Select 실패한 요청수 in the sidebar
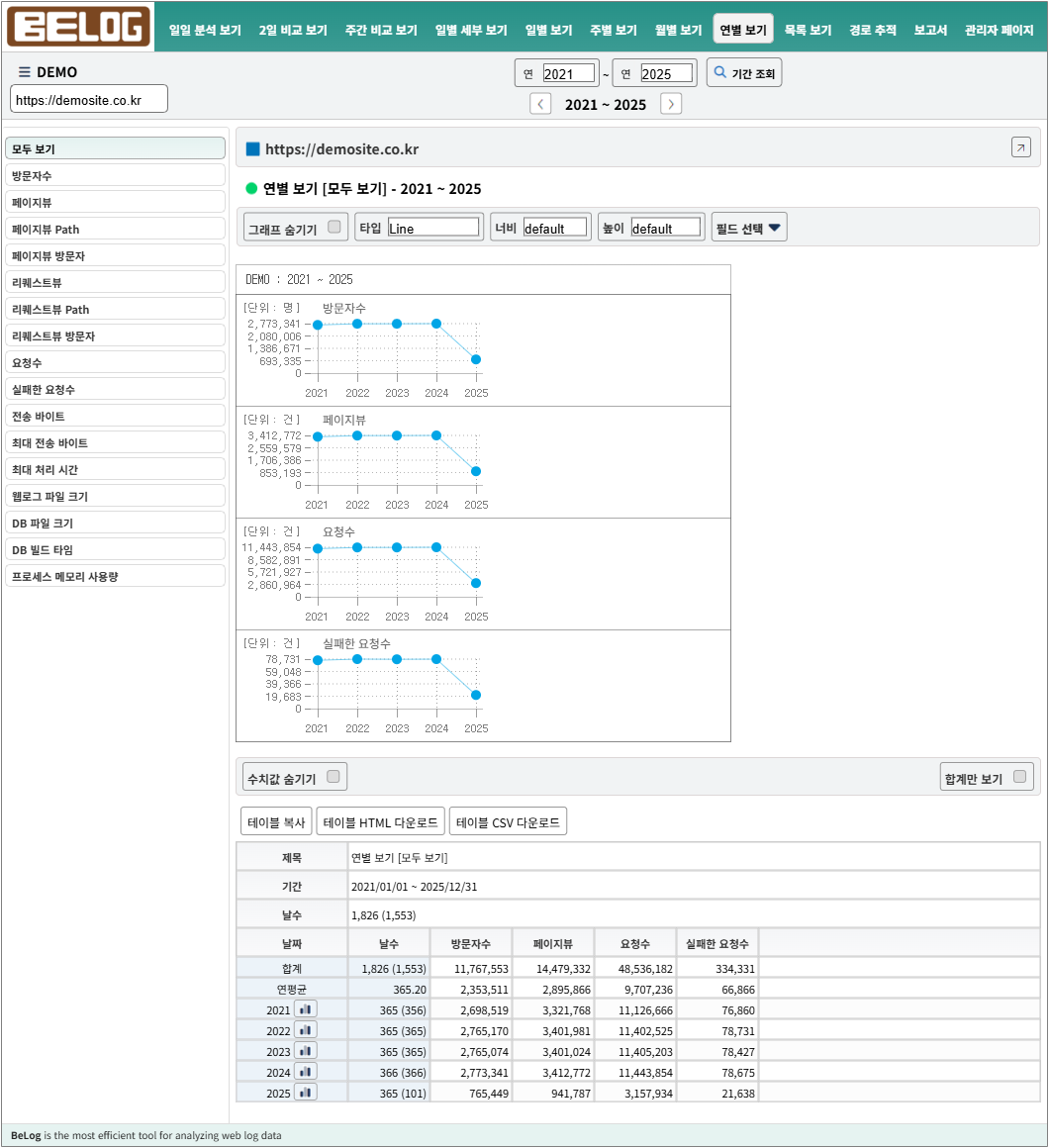This screenshot has width=1049, height=1148. pyautogui.click(x=115, y=390)
